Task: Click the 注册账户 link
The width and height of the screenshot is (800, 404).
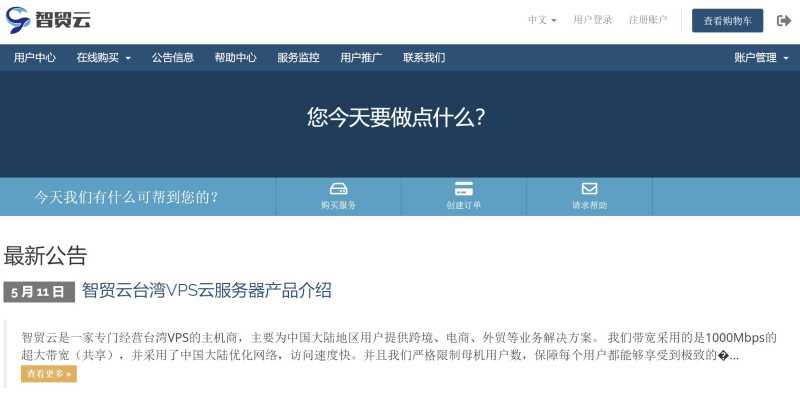Action: coord(648,20)
